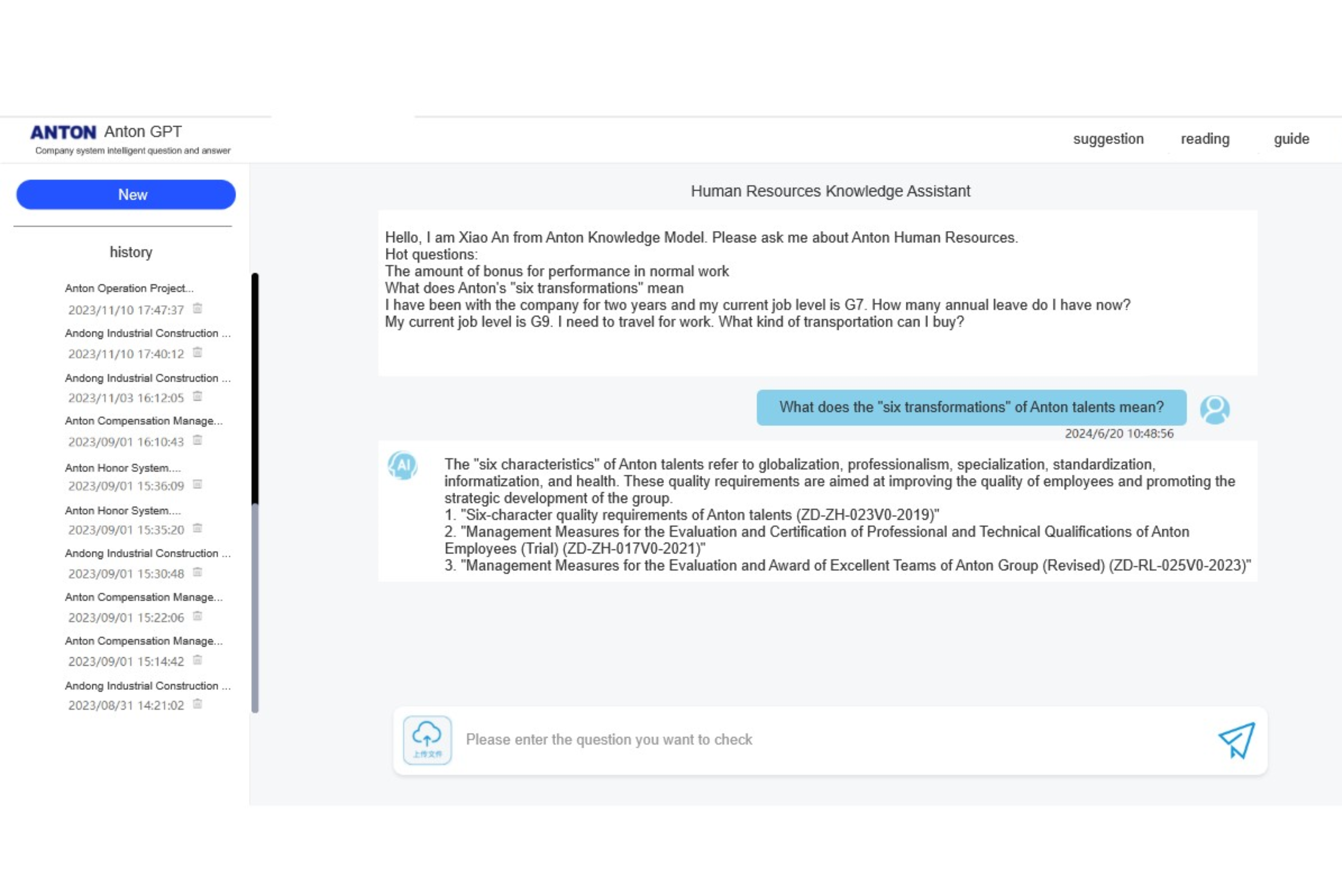The height and width of the screenshot is (896, 1342).
Task: Select hot question about bonus for performance
Action: click(556, 271)
